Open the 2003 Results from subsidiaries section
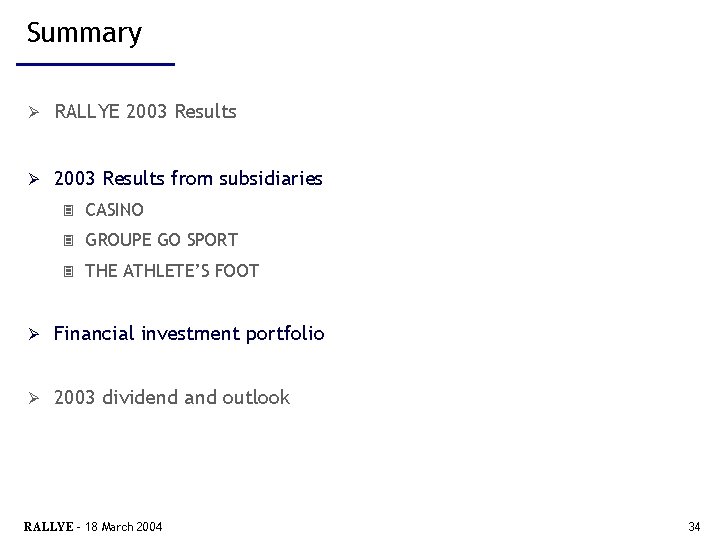 (188, 178)
